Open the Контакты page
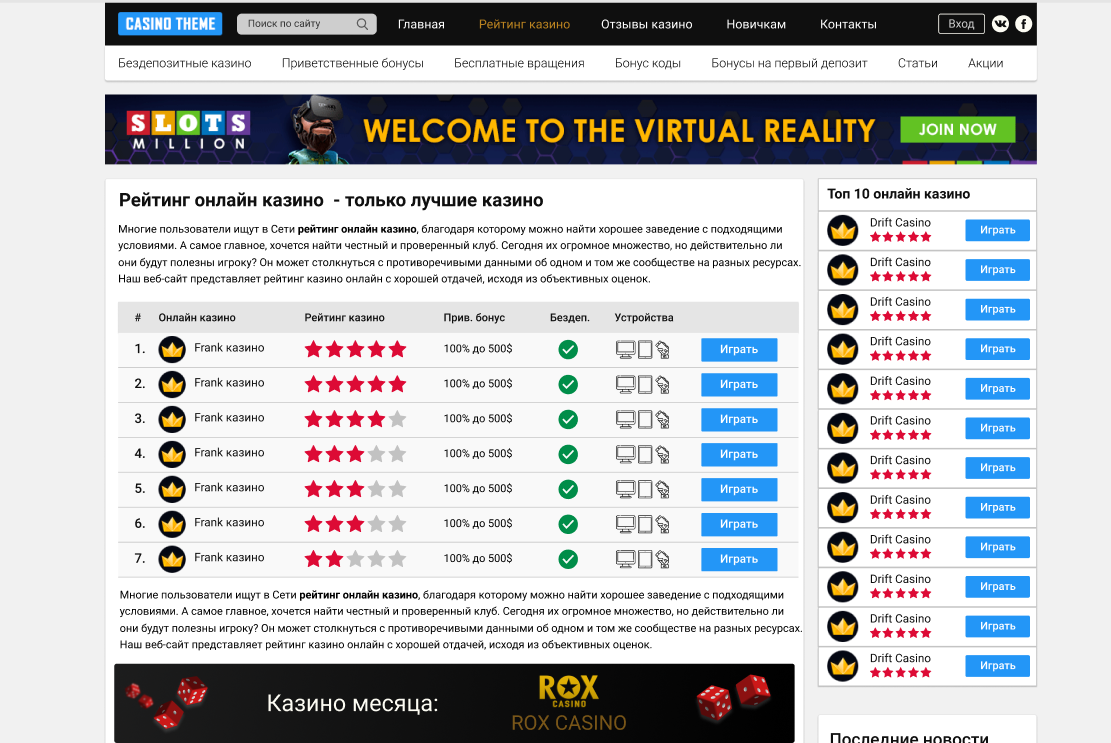The height and width of the screenshot is (743, 1111). [848, 24]
